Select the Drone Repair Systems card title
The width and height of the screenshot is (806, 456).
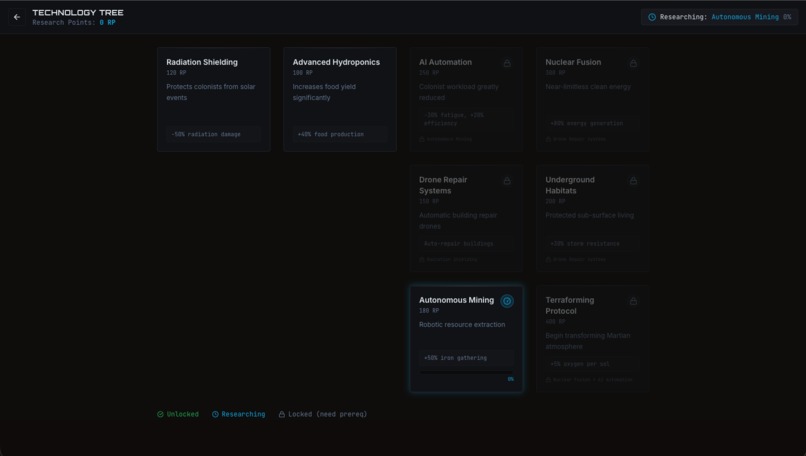click(x=443, y=185)
